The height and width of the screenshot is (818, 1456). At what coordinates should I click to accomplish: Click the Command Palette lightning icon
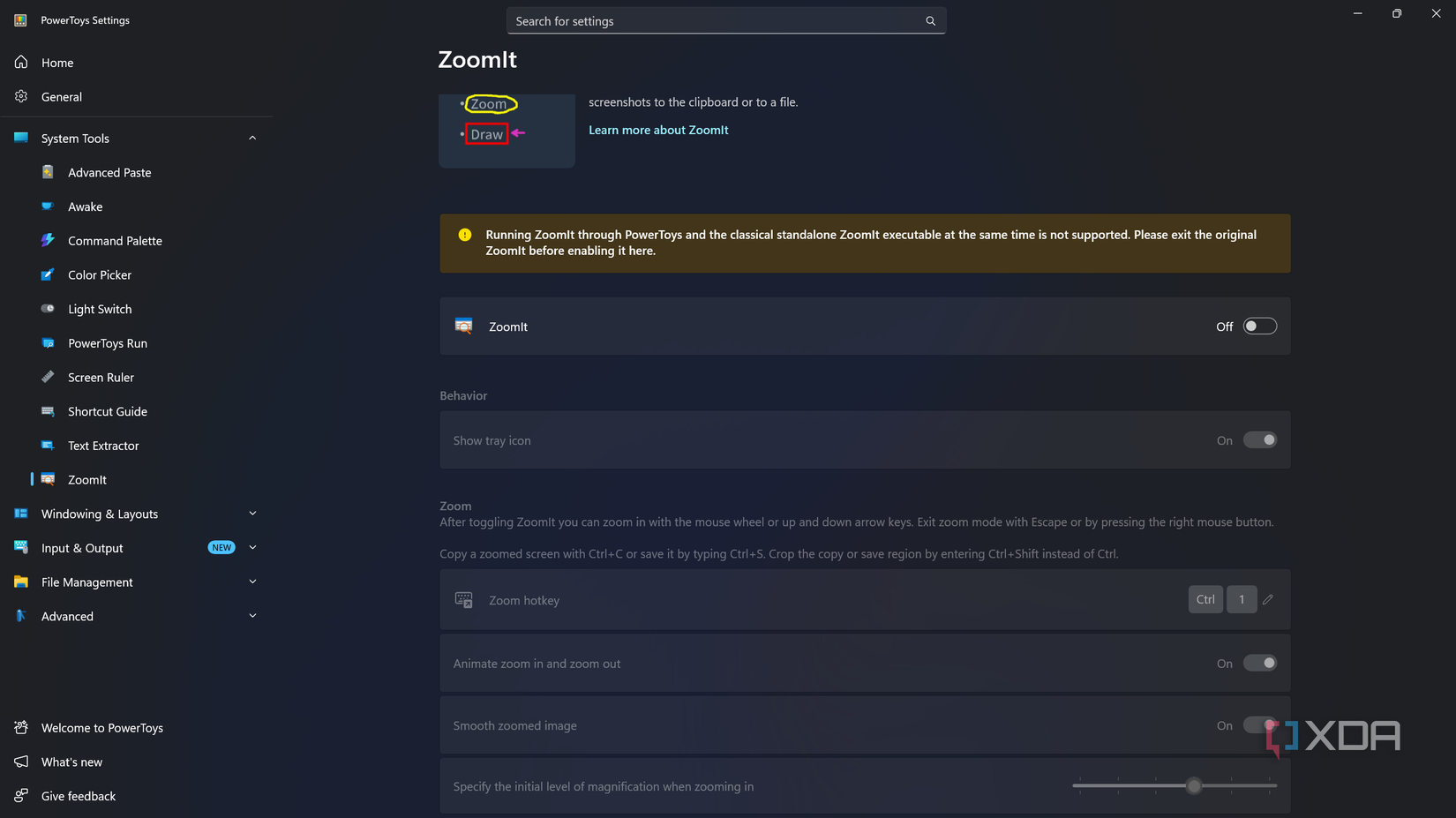48,240
